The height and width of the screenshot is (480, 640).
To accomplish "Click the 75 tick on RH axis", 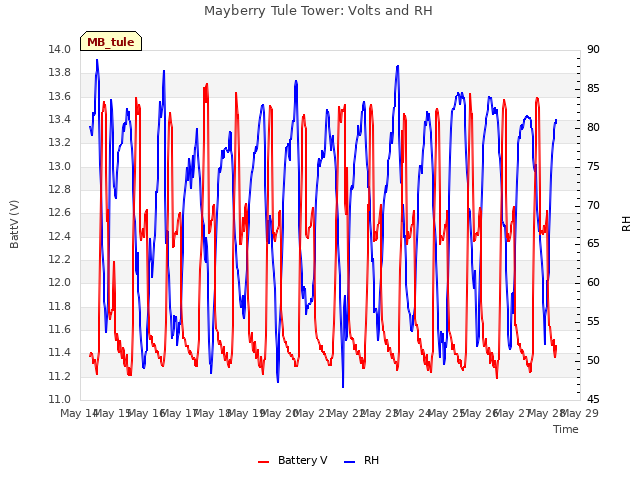I will coord(593,166).
